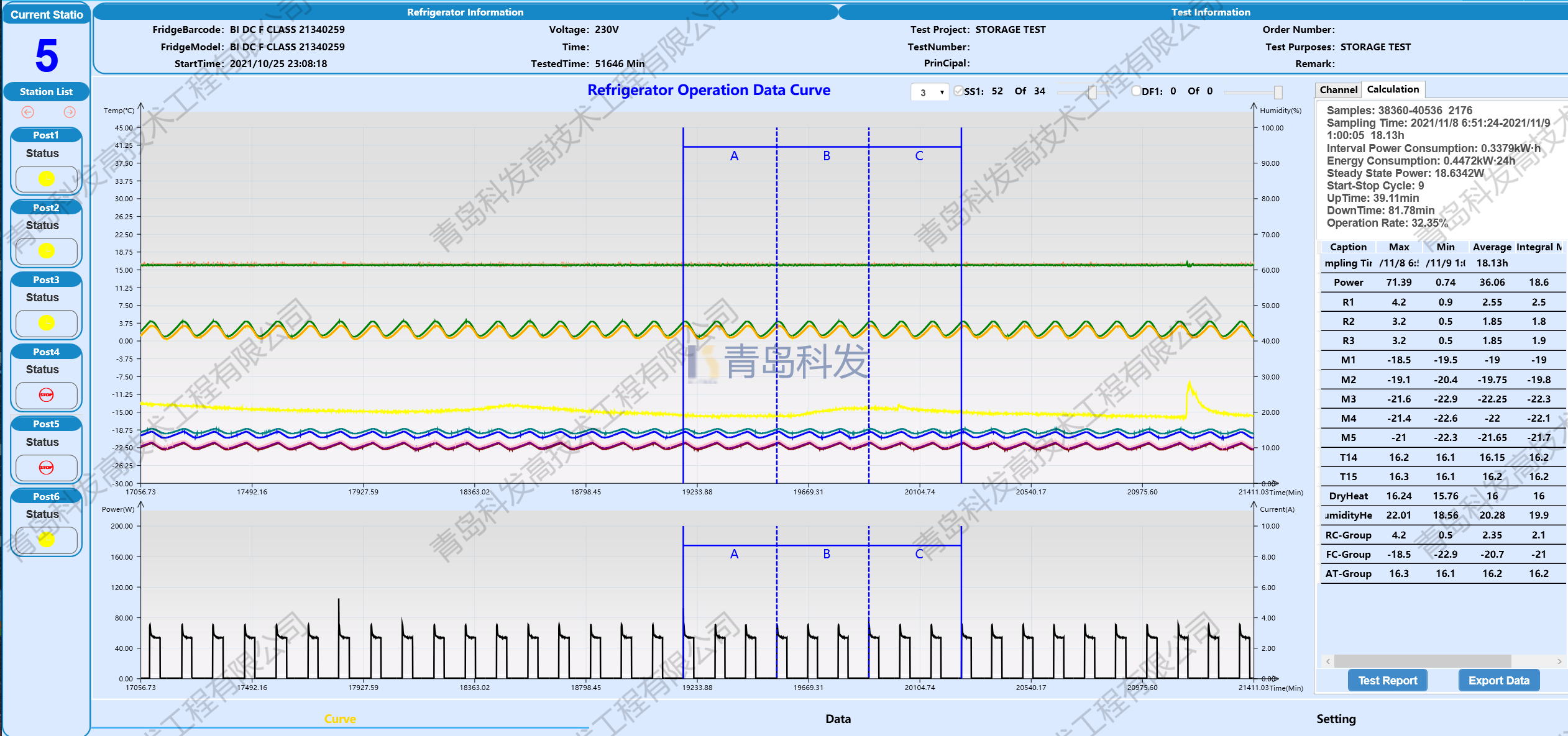Image resolution: width=1568 pixels, height=736 pixels.
Task: Click the Post4 red stop status icon
Action: click(47, 395)
